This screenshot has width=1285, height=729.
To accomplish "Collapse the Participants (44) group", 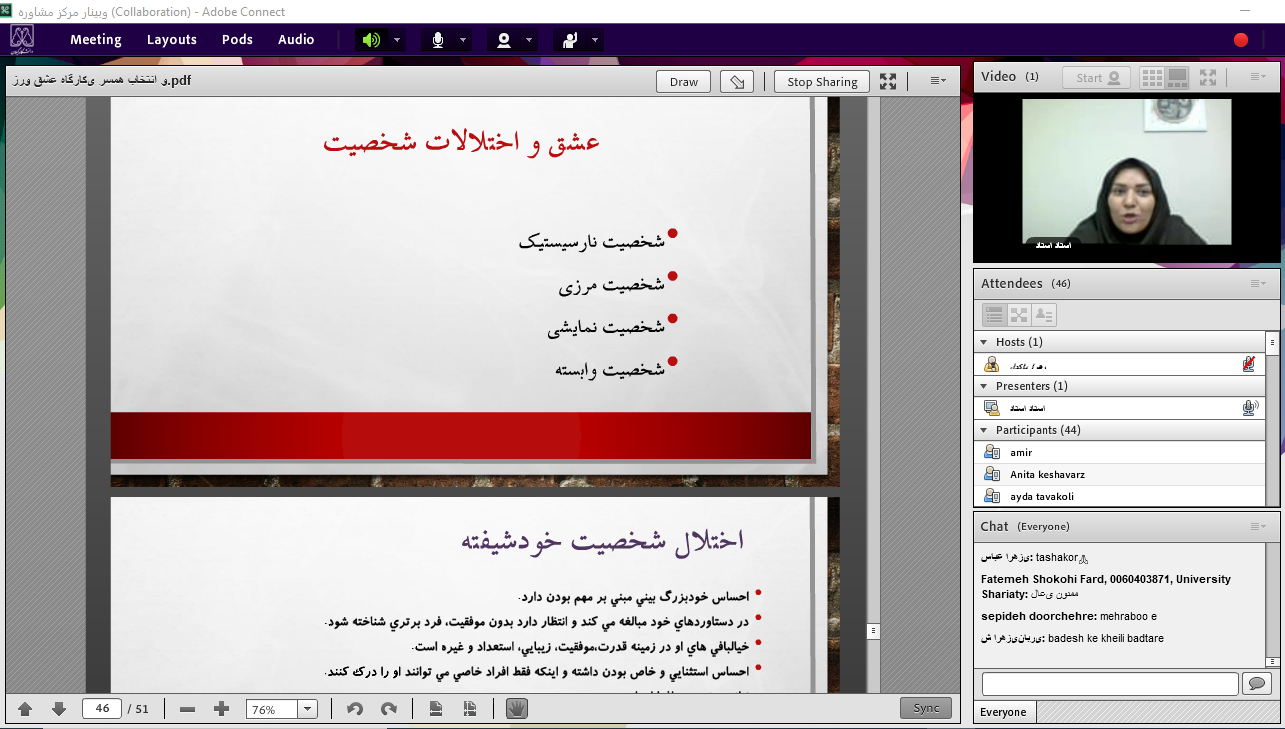I will (984, 430).
